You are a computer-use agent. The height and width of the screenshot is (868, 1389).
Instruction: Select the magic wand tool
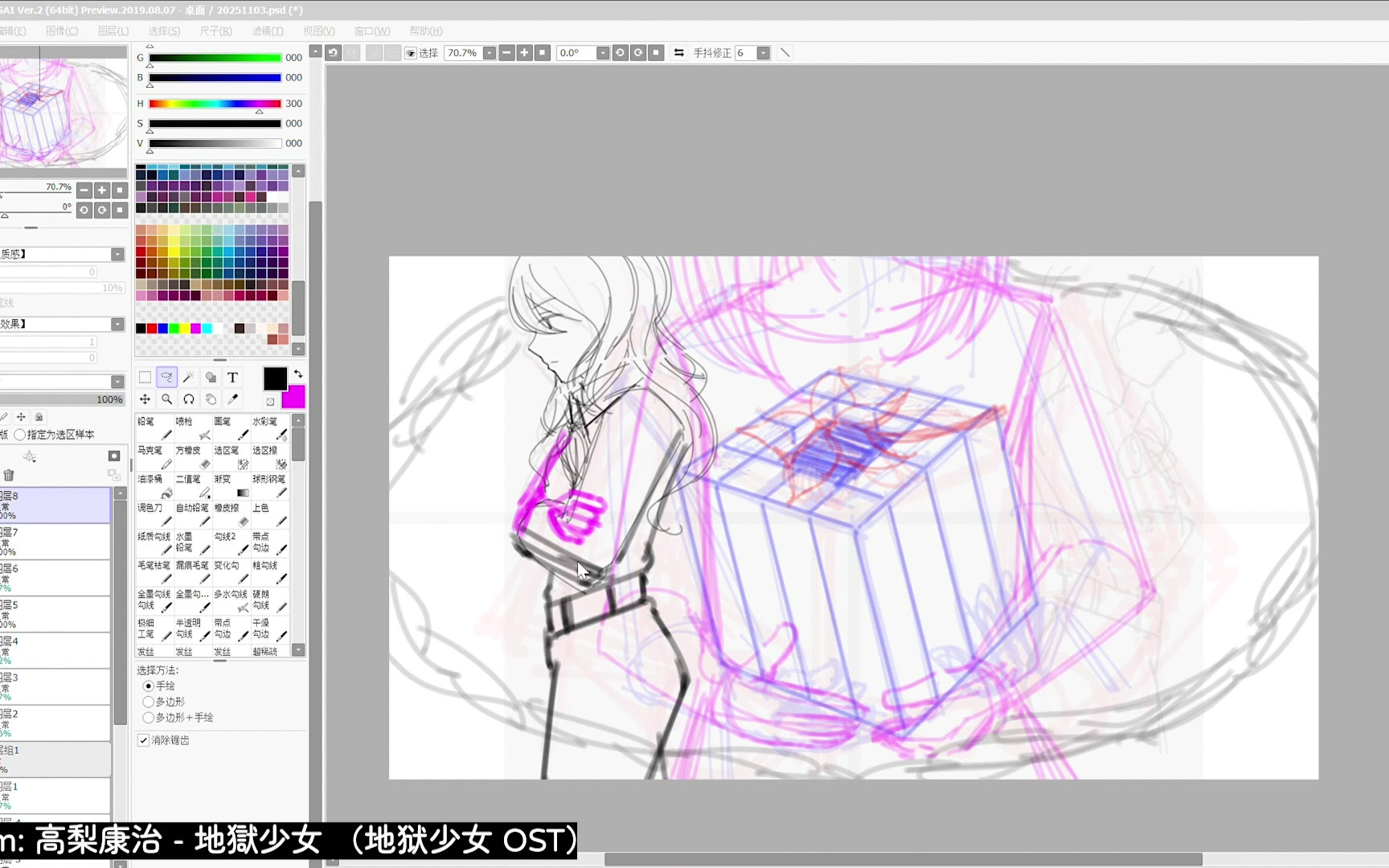pos(189,377)
